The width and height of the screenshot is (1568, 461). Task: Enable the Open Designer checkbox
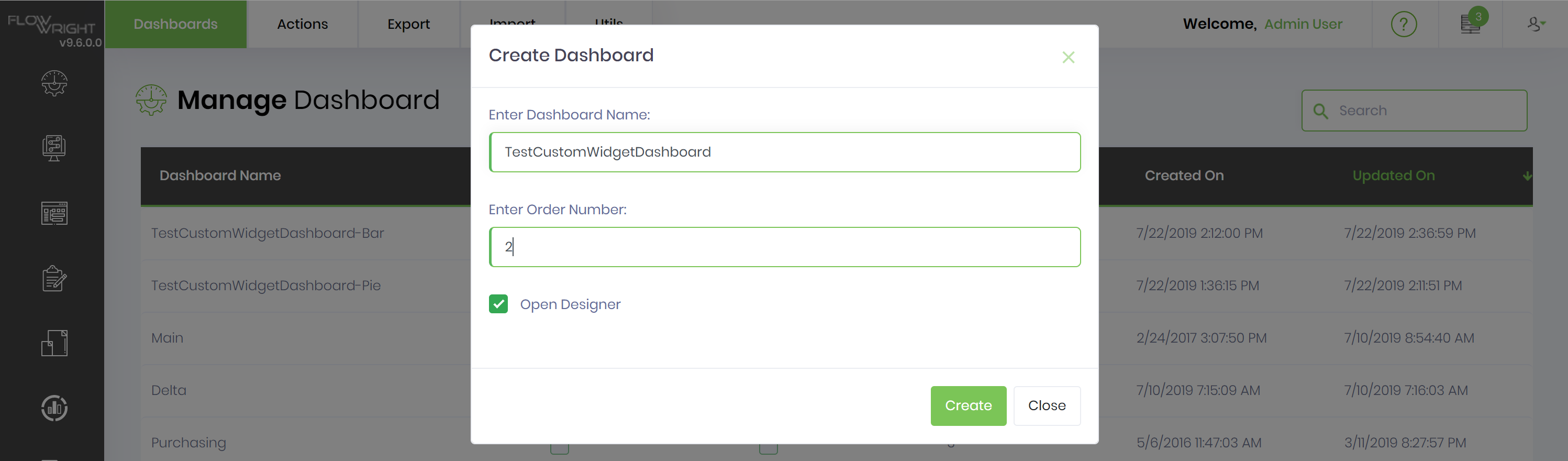click(x=498, y=304)
